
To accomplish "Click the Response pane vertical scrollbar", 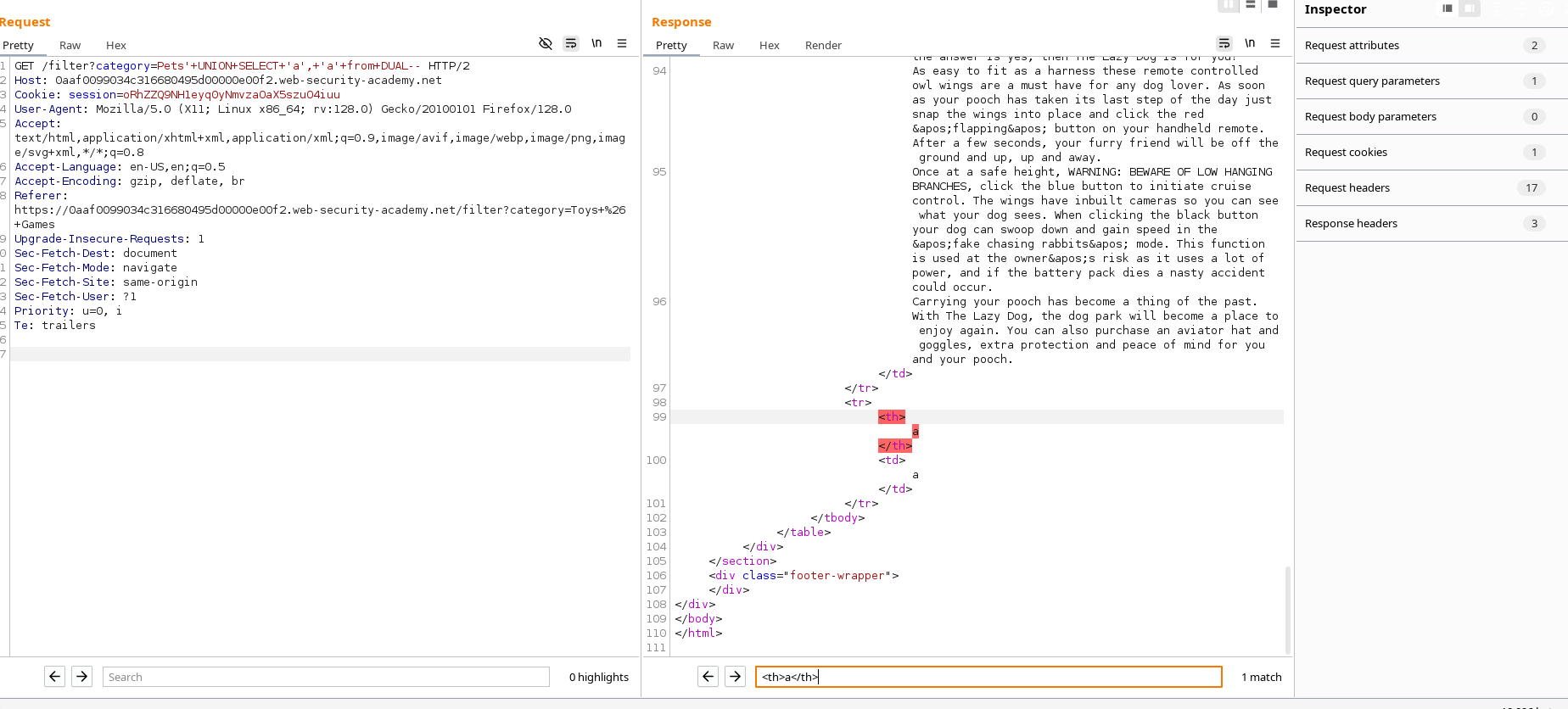I will tap(1287, 610).
